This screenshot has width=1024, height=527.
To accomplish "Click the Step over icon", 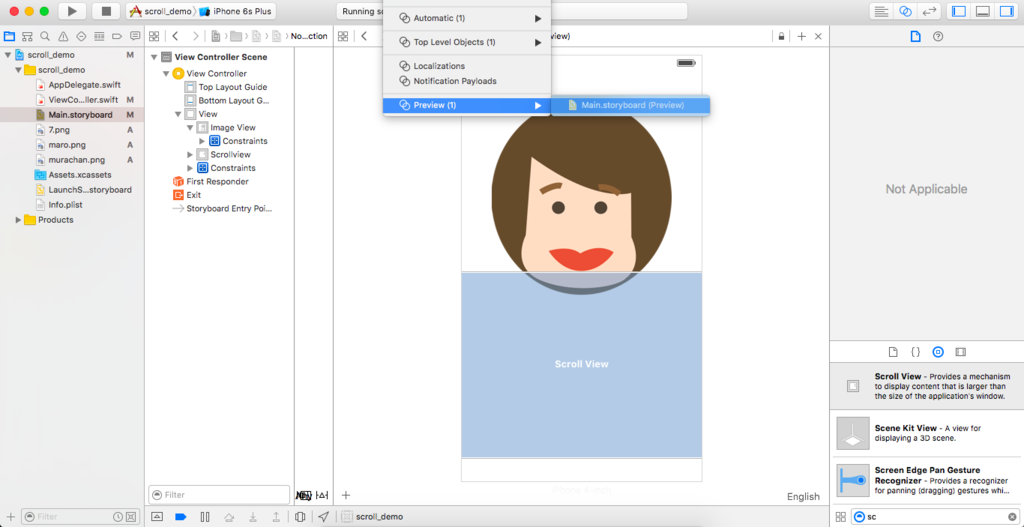I will [229, 517].
